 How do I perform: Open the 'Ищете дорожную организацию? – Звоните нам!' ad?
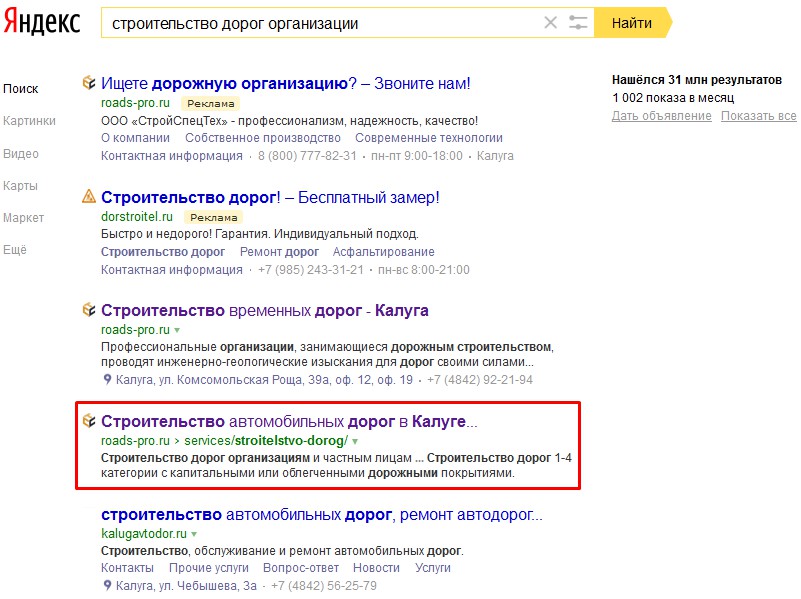[x=286, y=83]
